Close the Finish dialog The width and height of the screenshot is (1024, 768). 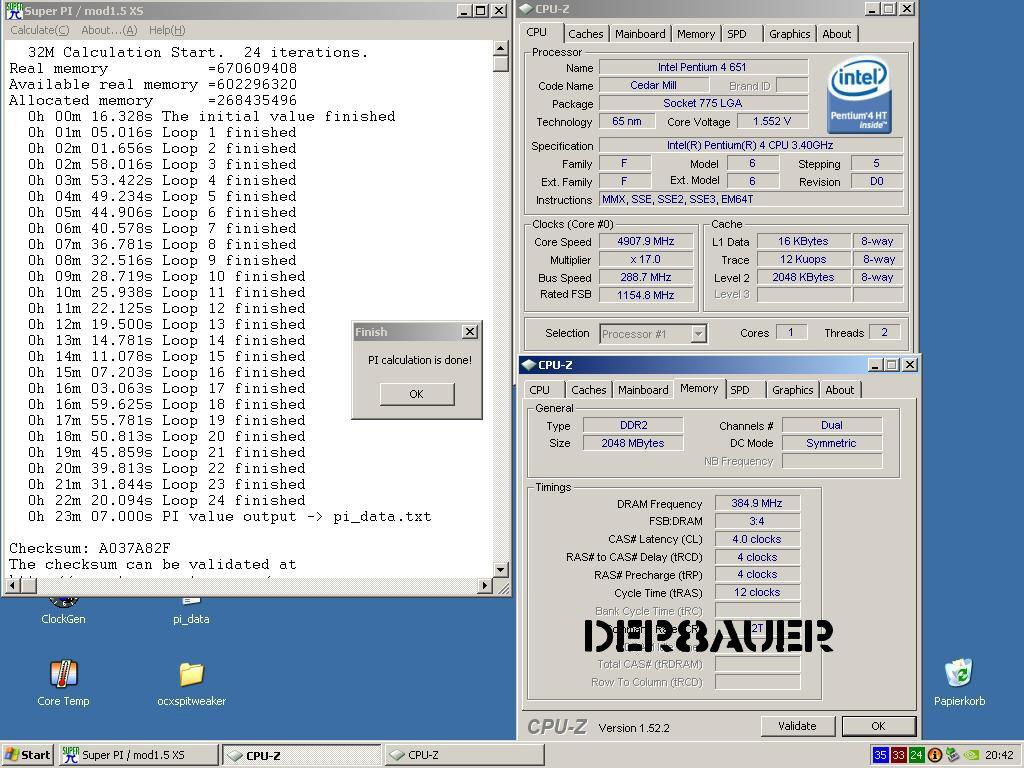coord(470,332)
